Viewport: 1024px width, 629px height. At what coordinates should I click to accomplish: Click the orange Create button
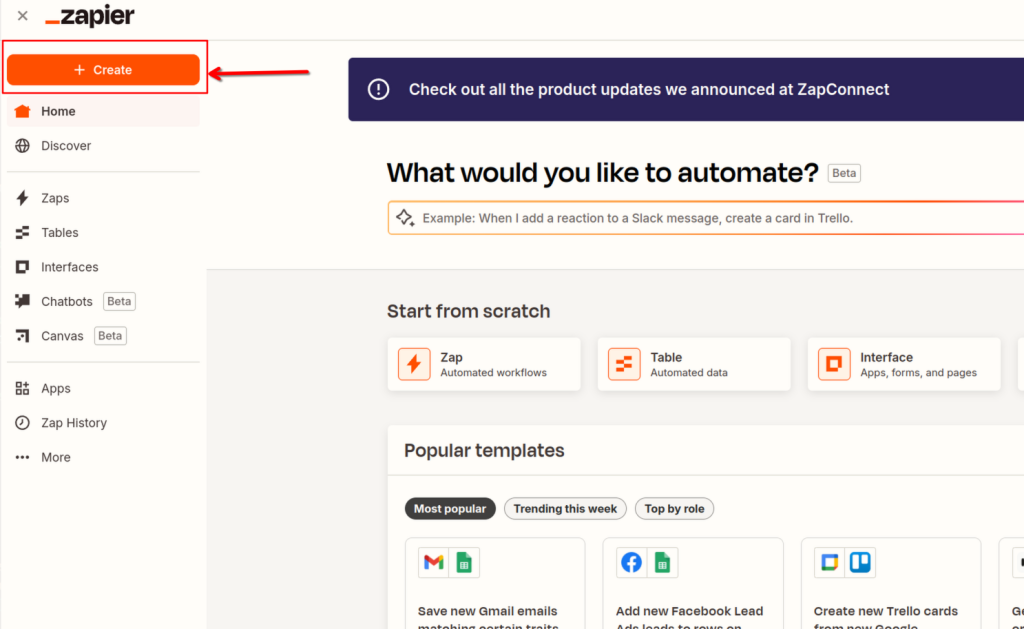click(x=103, y=70)
